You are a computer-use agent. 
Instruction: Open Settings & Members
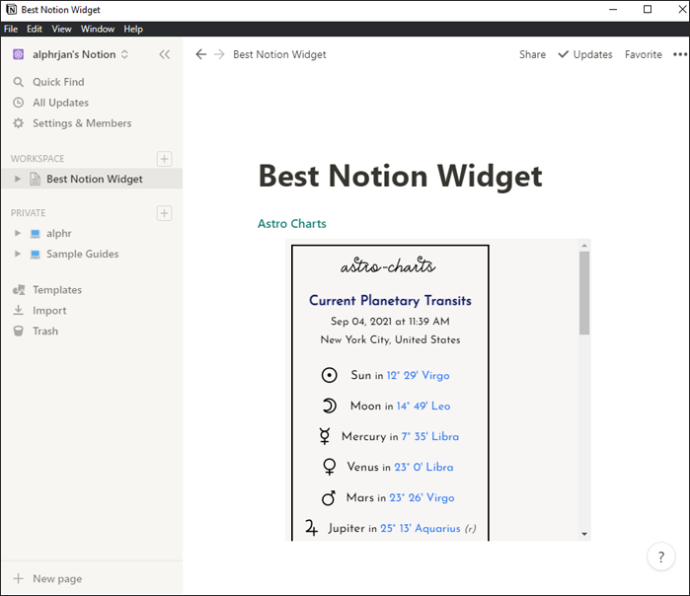82,123
